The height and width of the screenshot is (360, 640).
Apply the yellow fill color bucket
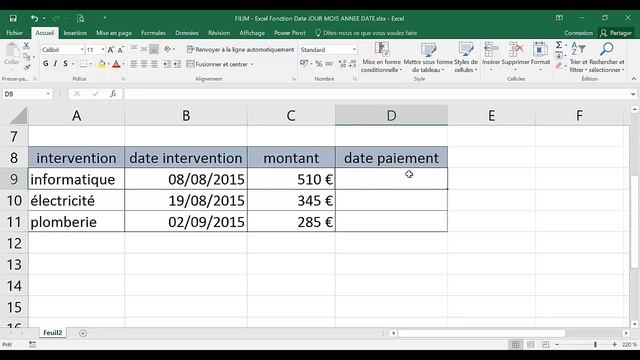[x=102, y=64]
